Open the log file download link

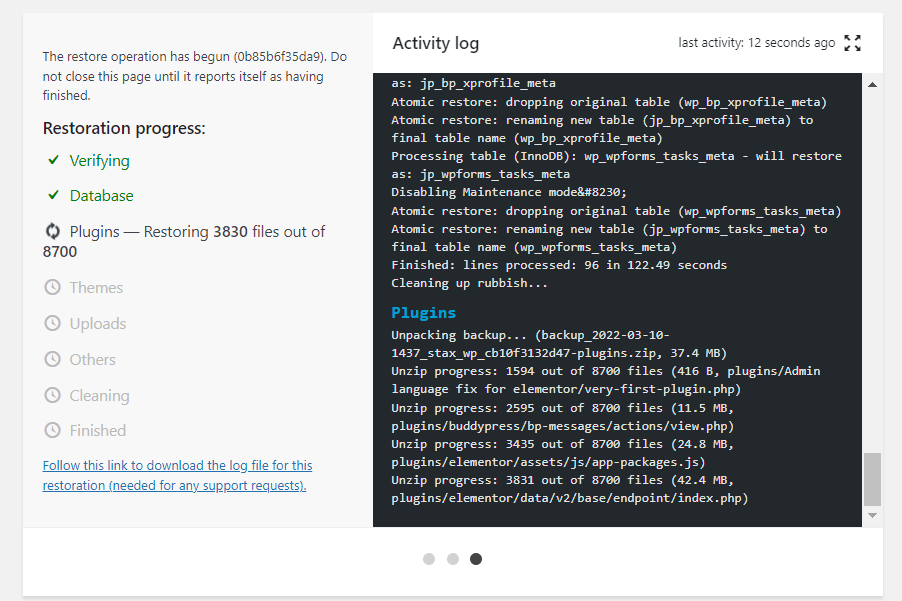[x=177, y=475]
